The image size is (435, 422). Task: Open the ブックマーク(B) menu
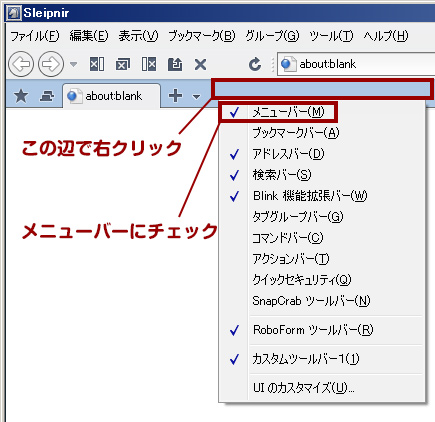[202, 36]
